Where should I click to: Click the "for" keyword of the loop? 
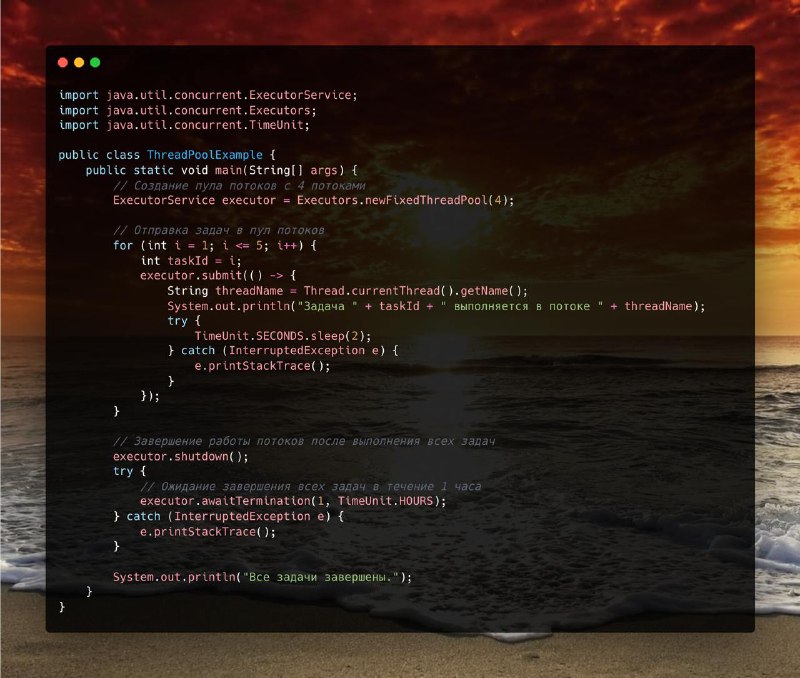coord(123,245)
